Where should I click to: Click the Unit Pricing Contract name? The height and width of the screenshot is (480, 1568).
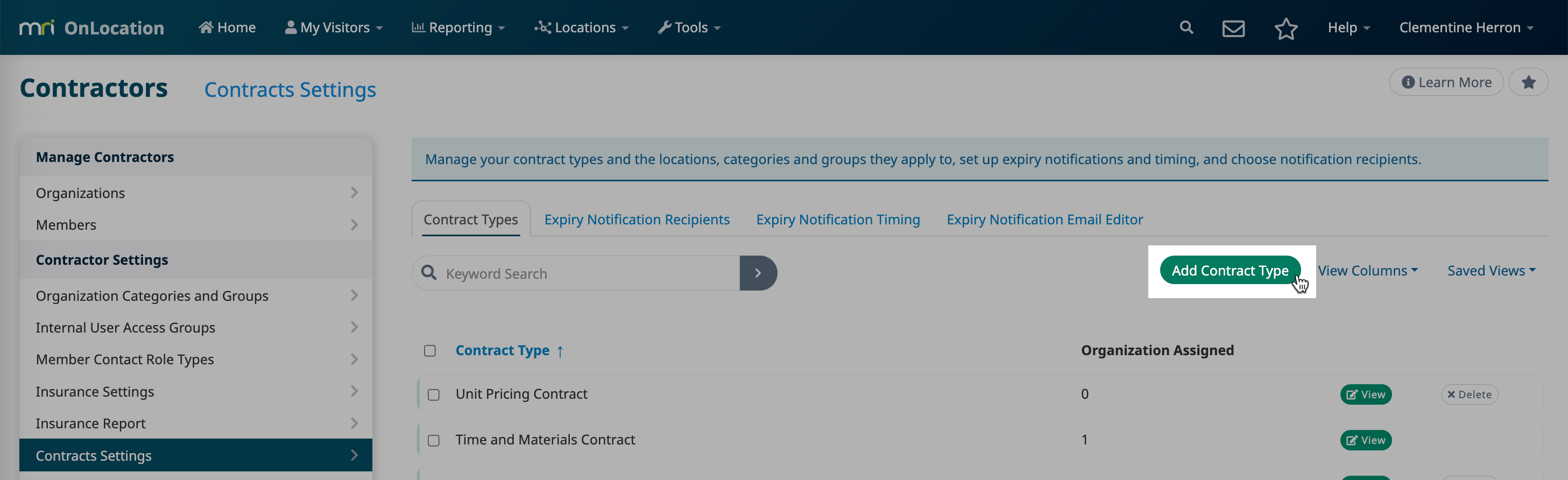click(x=521, y=394)
